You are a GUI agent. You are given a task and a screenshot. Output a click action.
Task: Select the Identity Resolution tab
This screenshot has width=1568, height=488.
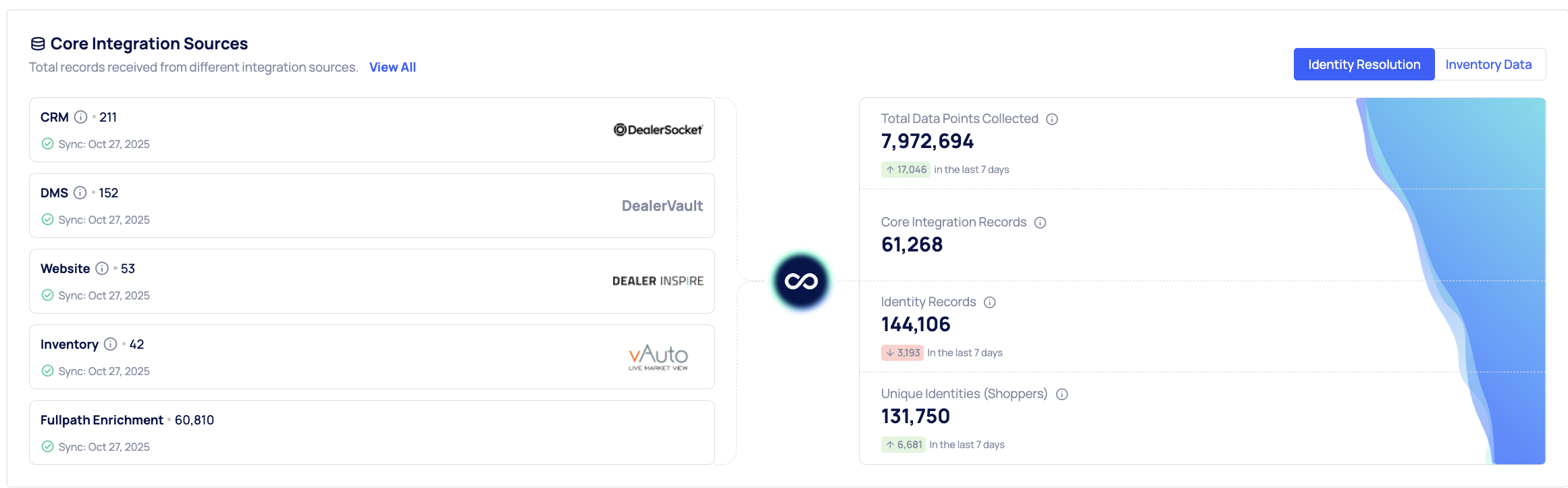pyautogui.click(x=1363, y=64)
